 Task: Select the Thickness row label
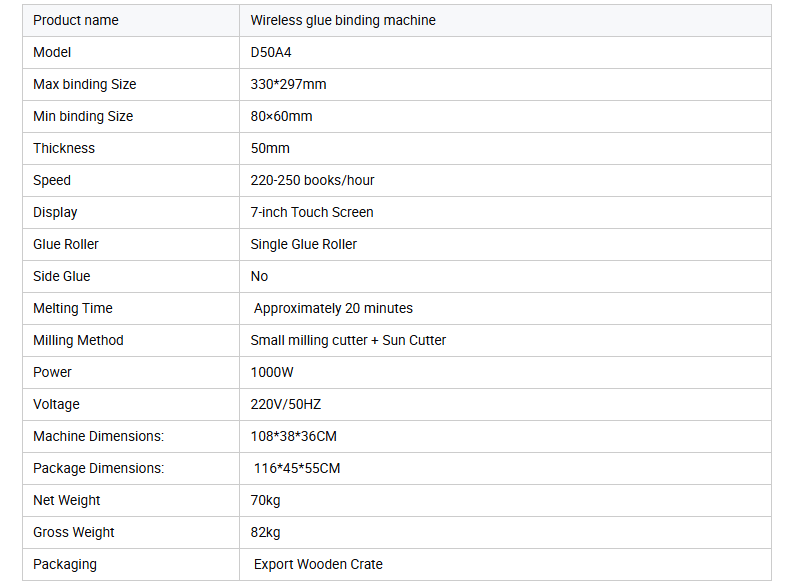click(64, 148)
